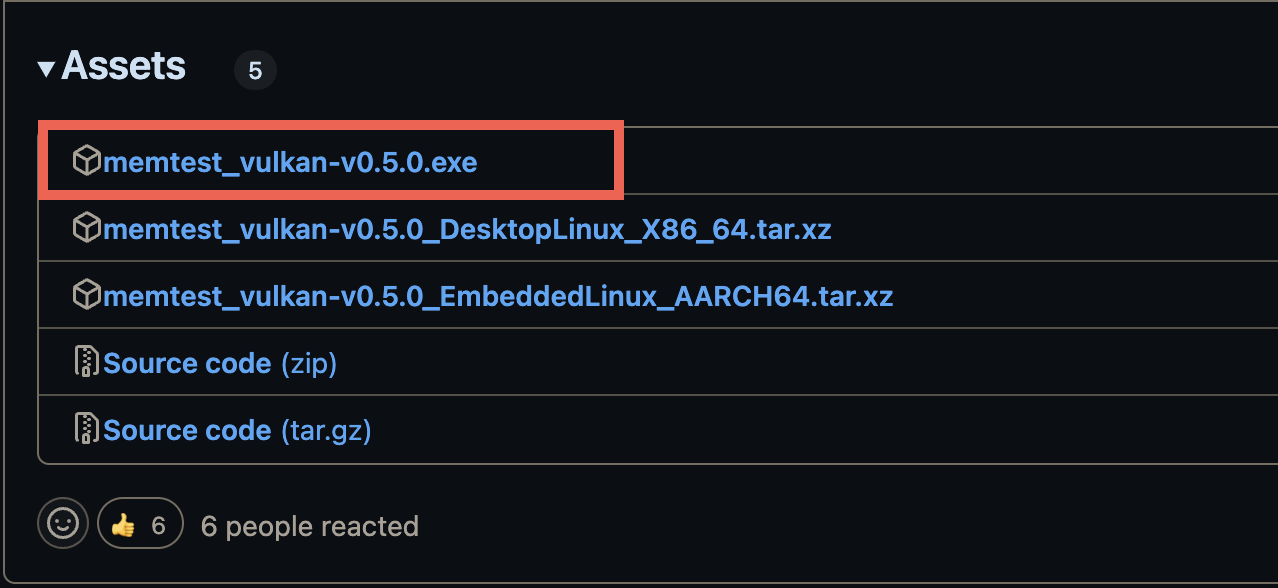Download the Source code tar.gz link
Image resolution: width=1278 pixels, height=588 pixels.
pyautogui.click(x=187, y=430)
